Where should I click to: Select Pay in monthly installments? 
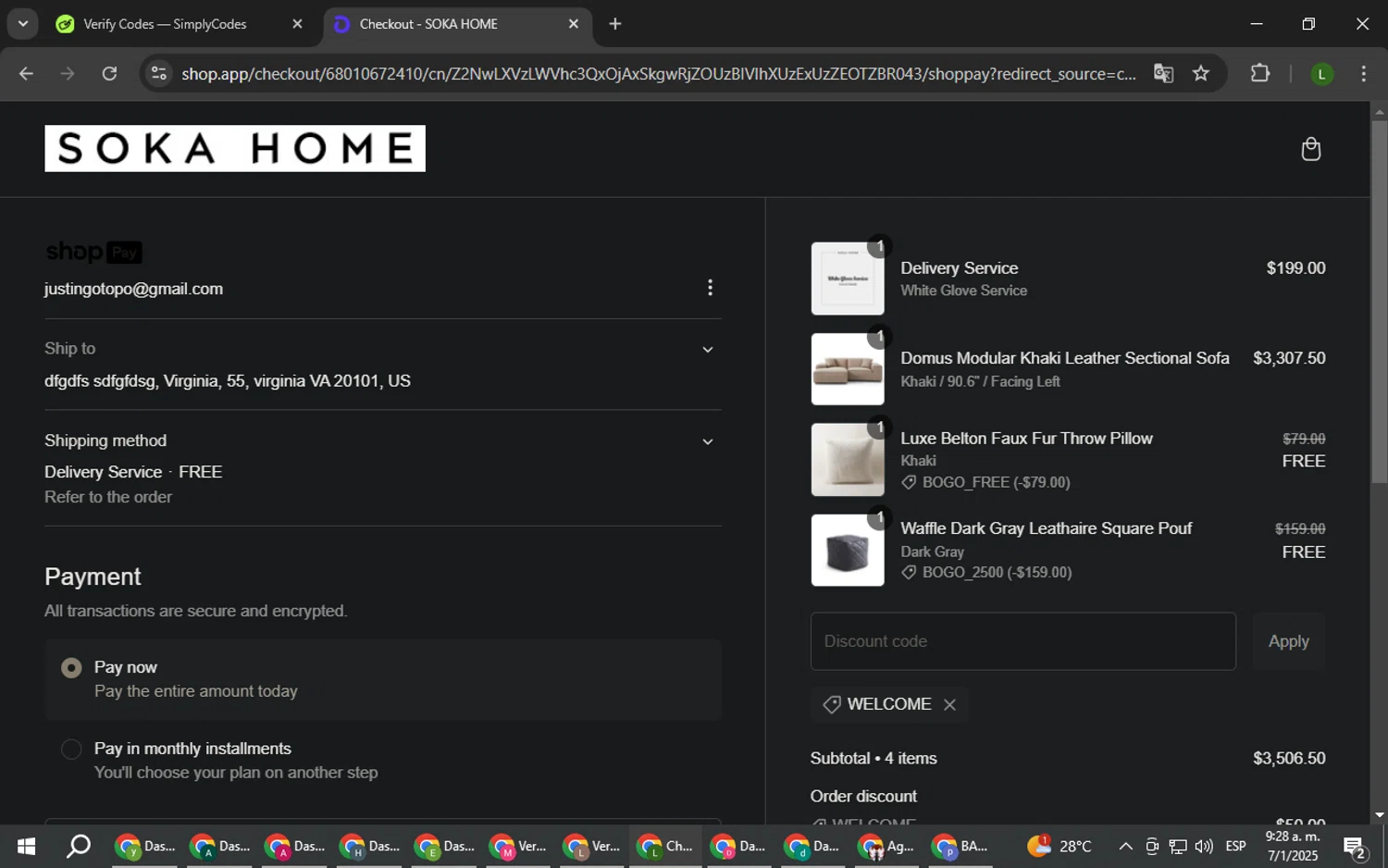point(71,750)
